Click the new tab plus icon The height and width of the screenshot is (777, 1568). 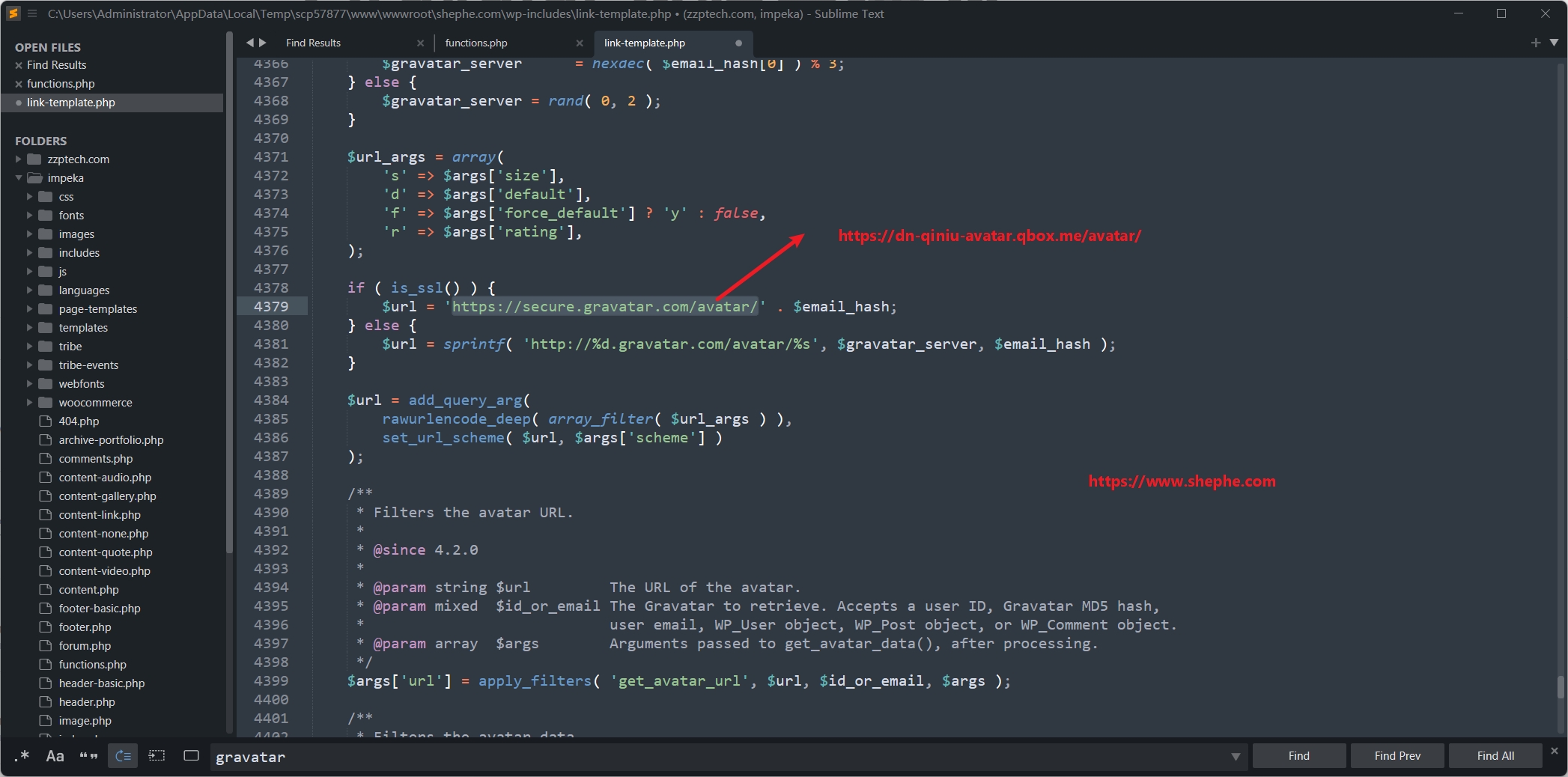point(1536,43)
